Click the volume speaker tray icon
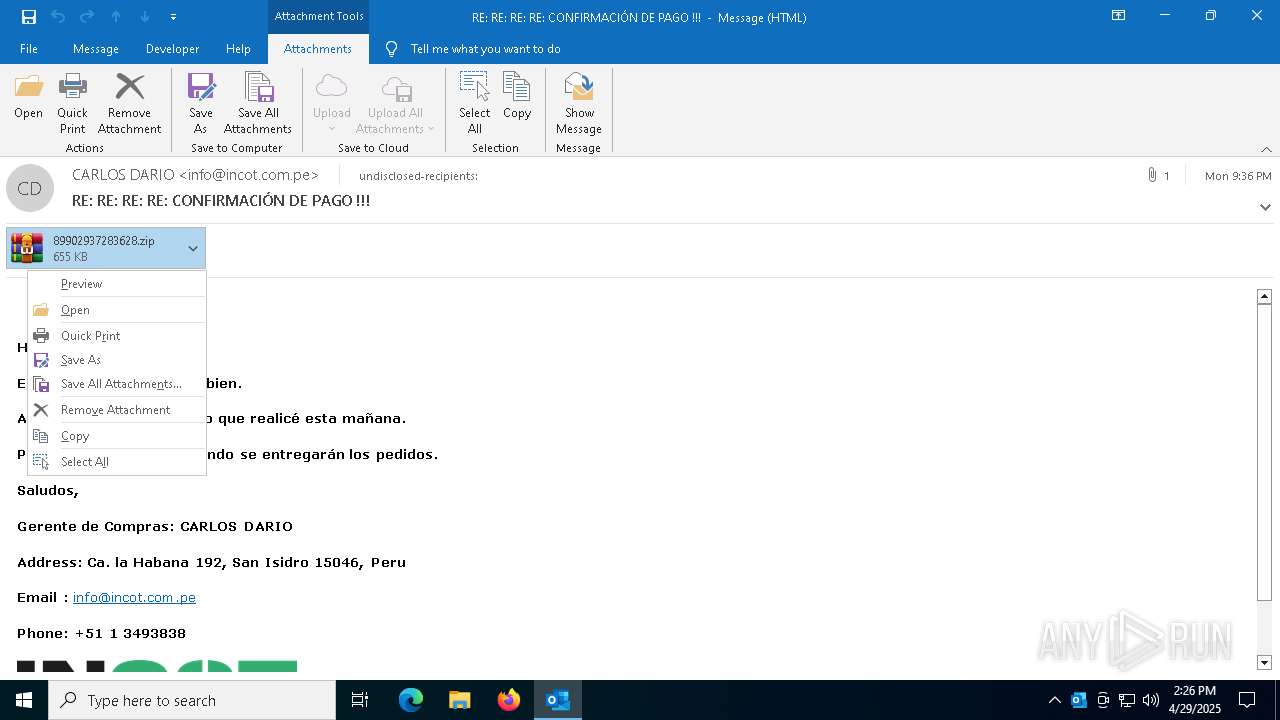This screenshot has width=1280, height=720. [1151, 700]
